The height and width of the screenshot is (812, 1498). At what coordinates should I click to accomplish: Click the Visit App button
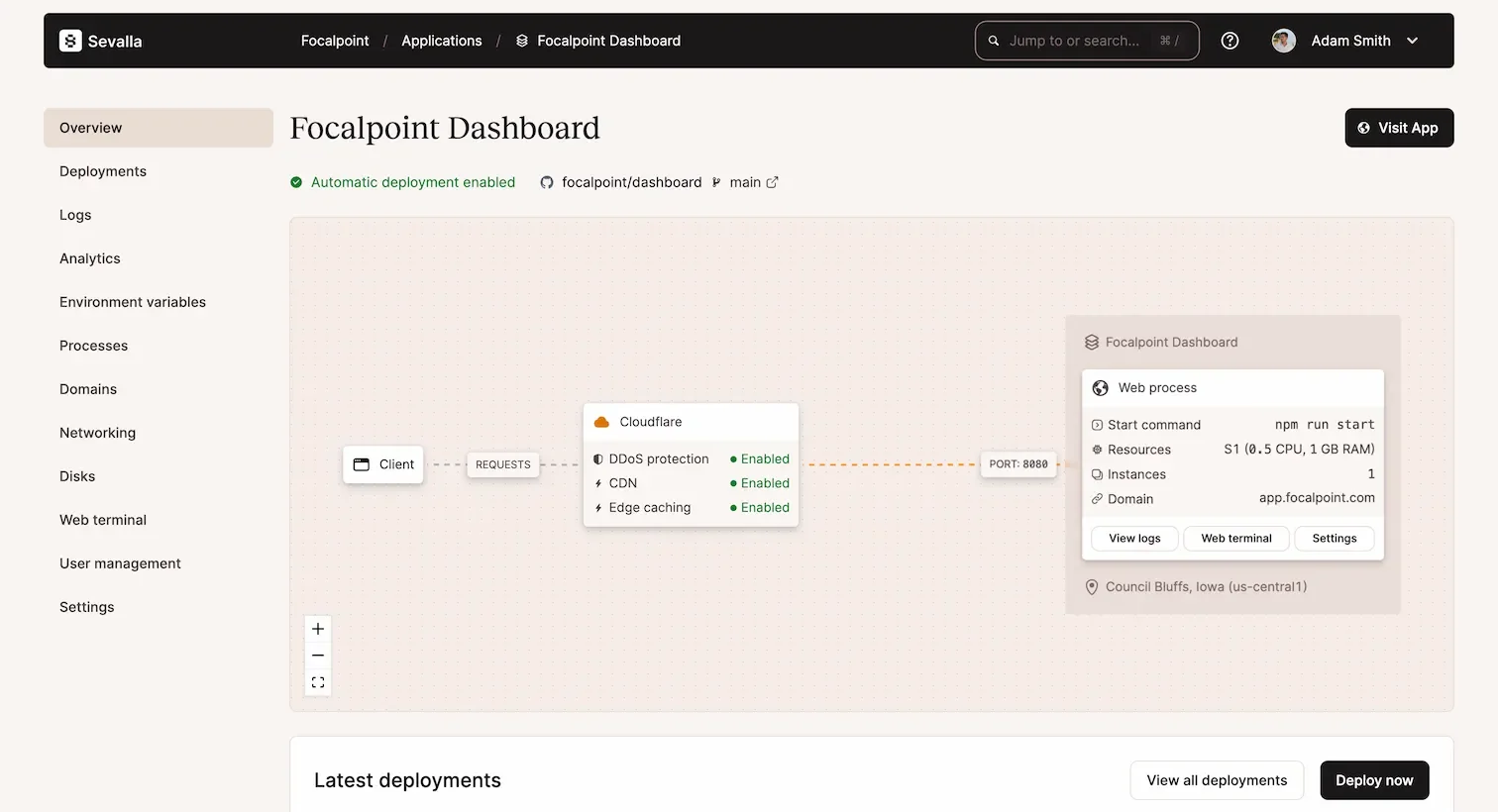point(1399,128)
